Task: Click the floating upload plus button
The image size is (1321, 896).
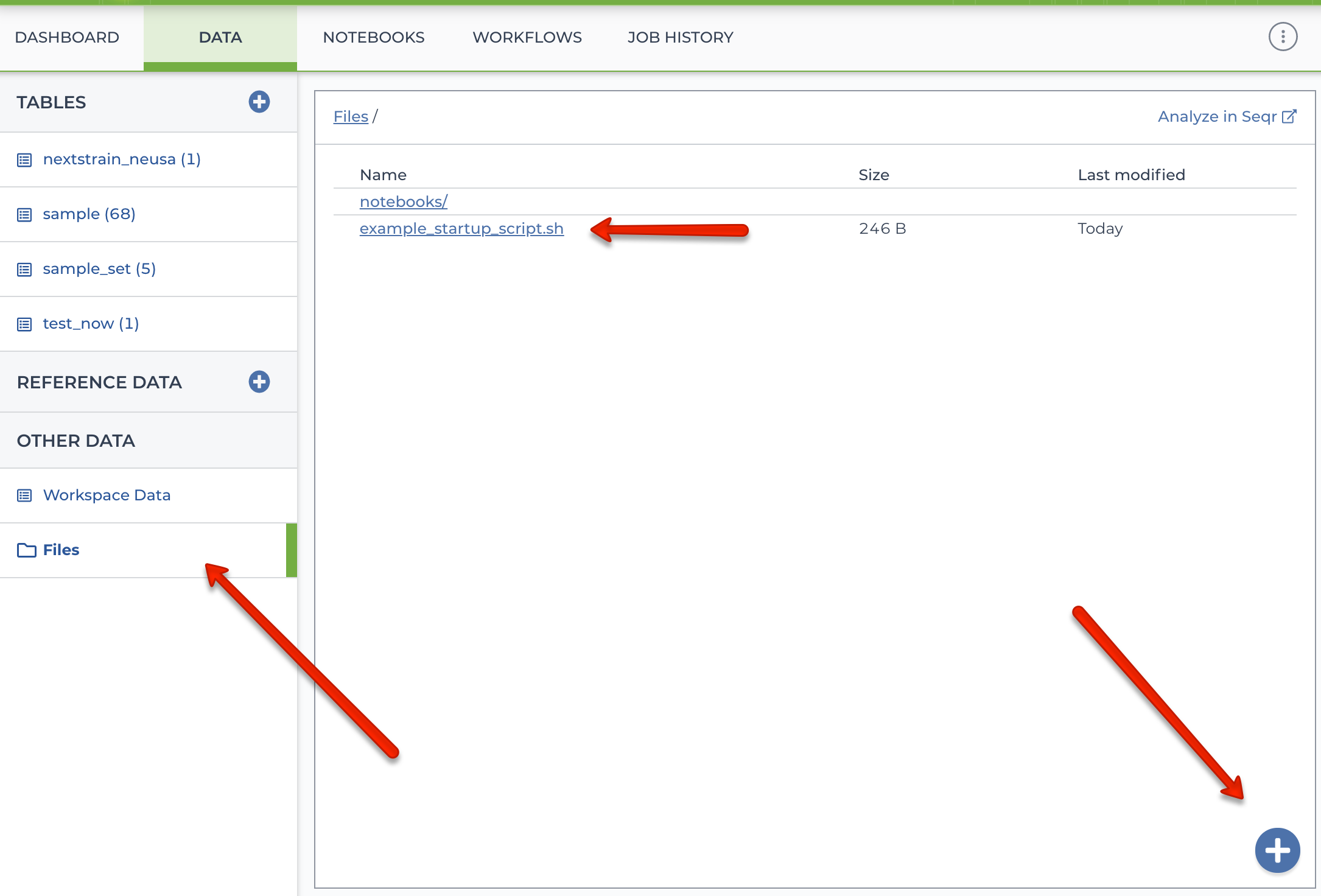Action: click(x=1277, y=850)
